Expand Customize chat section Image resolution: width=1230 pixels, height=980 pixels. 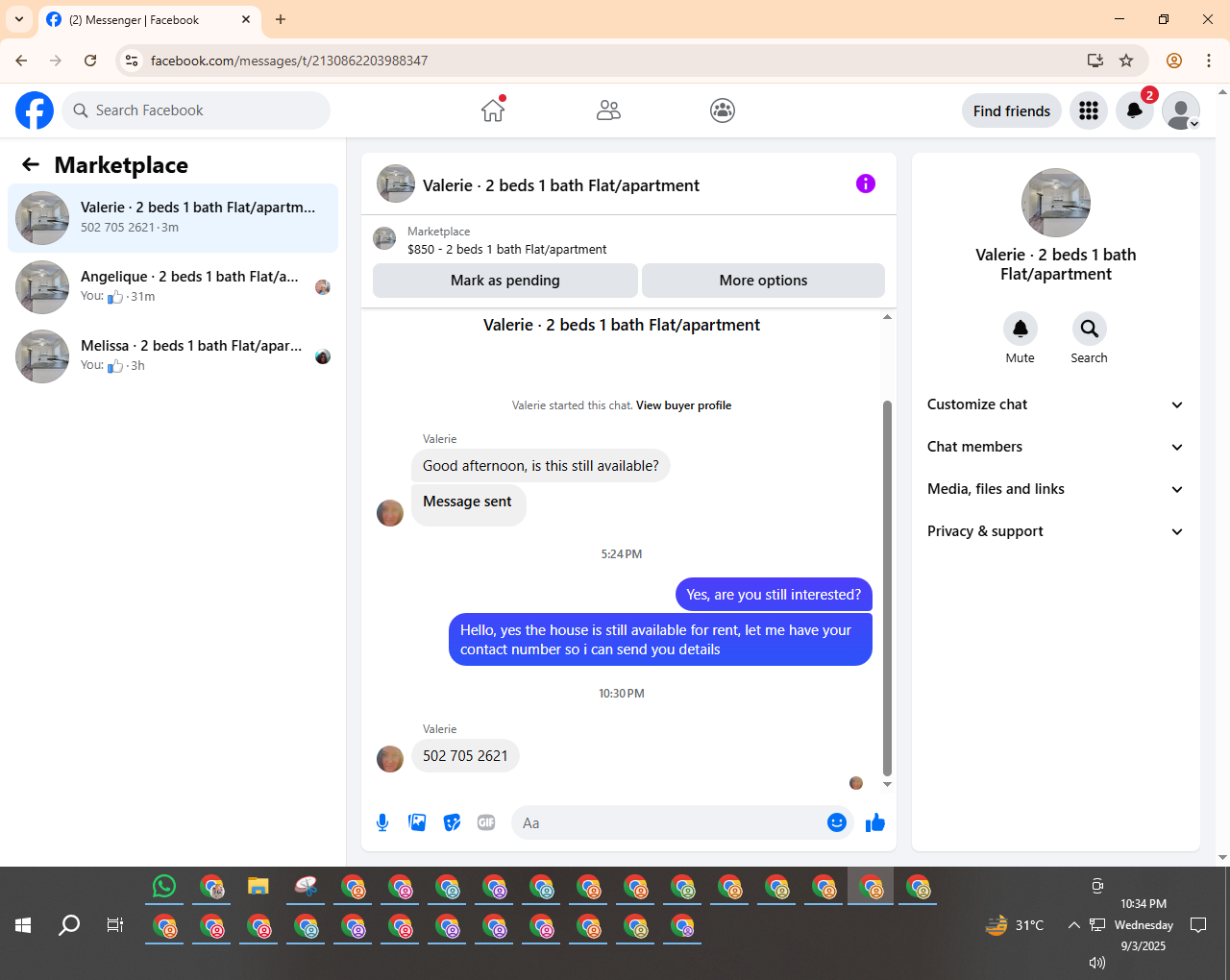(x=1055, y=404)
